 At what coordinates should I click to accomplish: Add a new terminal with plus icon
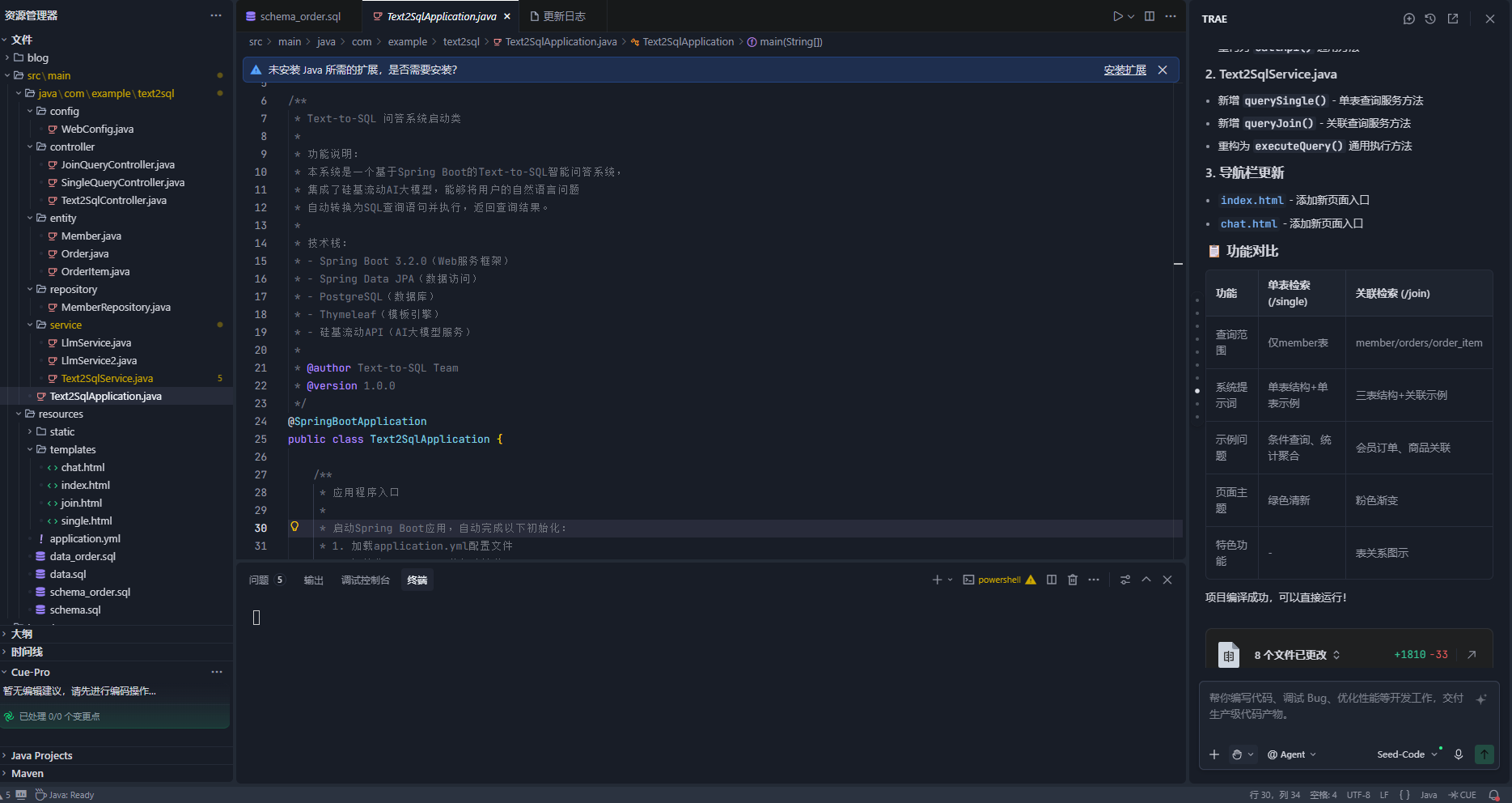937,580
